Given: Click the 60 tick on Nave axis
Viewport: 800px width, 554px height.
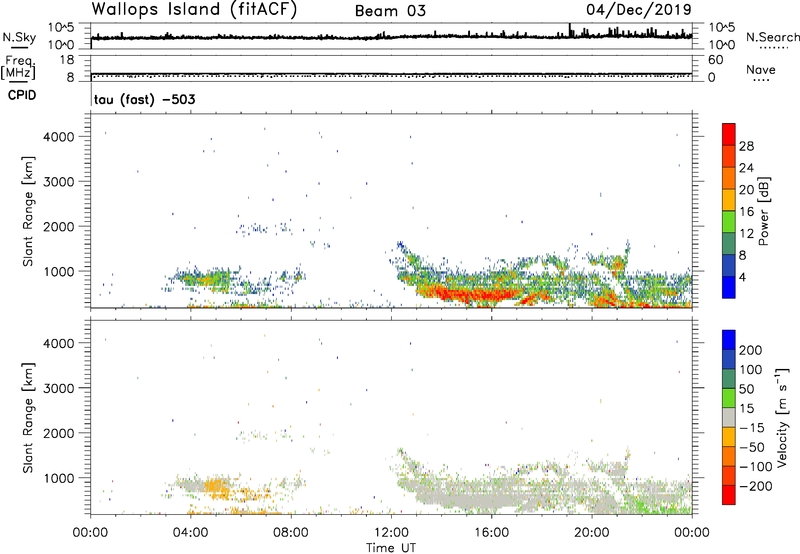Looking at the screenshot, I should point(715,60).
